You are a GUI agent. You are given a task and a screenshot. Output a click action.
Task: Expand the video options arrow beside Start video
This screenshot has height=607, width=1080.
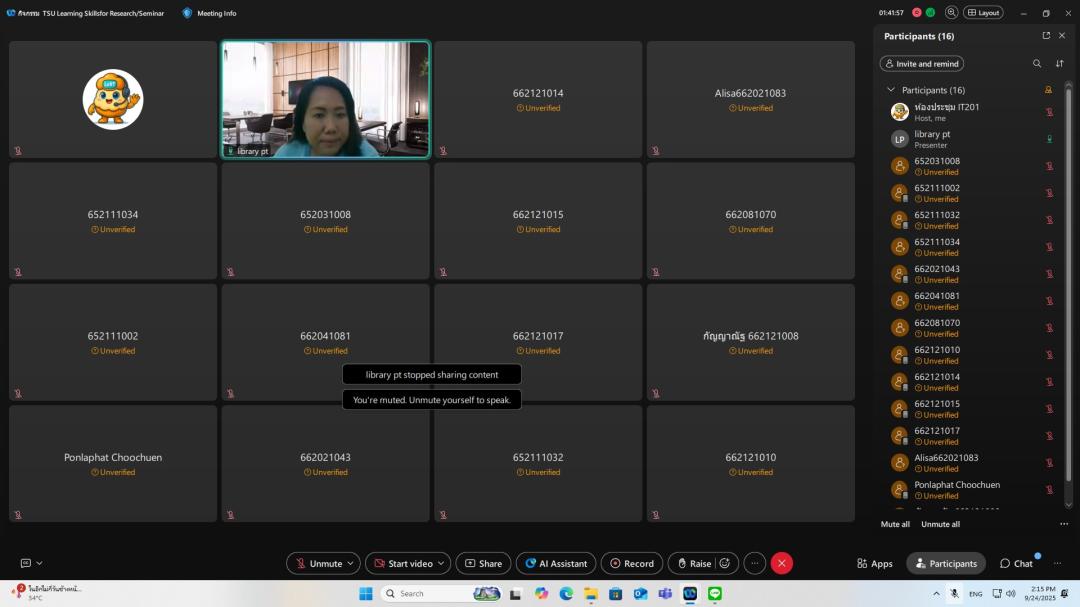[442, 563]
